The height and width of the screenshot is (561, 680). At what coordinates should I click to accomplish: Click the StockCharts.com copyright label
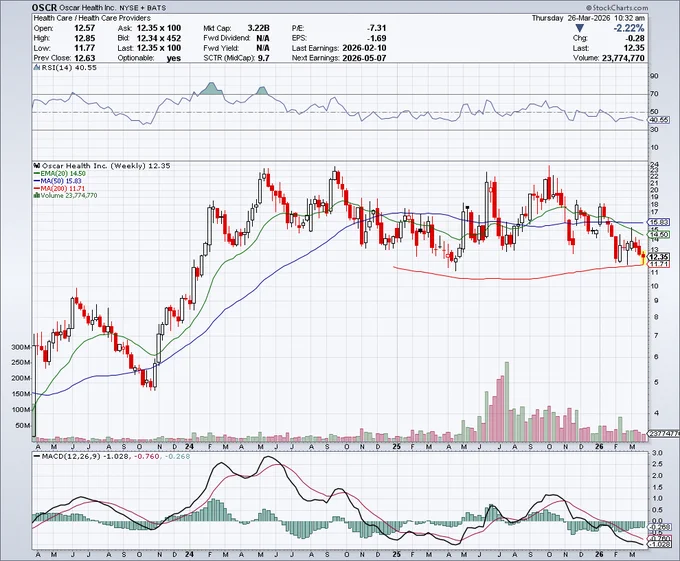click(x=617, y=8)
